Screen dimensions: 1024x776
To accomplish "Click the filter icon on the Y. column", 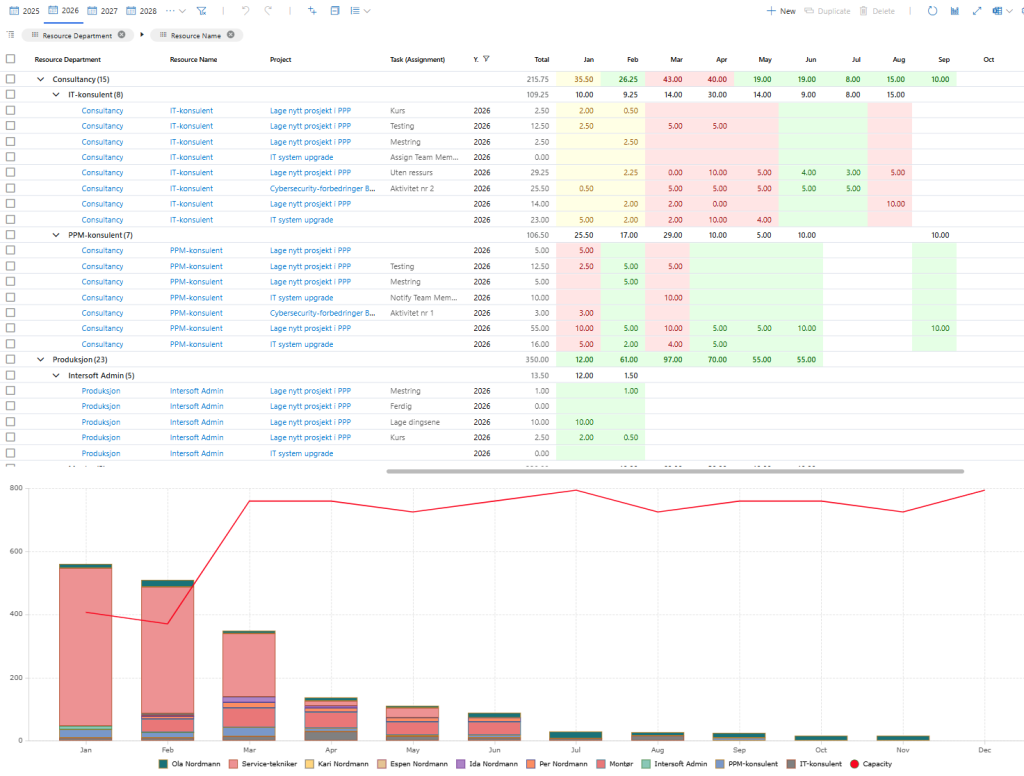I will (x=486, y=59).
